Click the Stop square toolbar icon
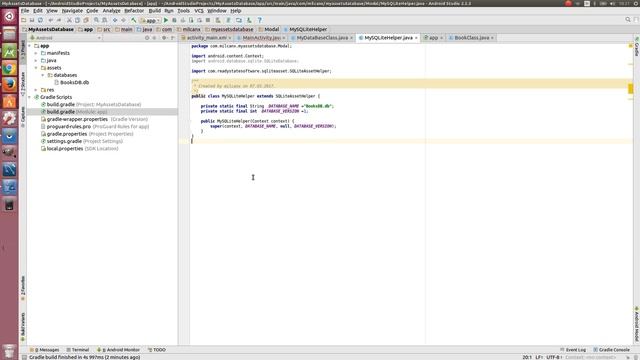This screenshot has height=360, width=640. point(208,20)
